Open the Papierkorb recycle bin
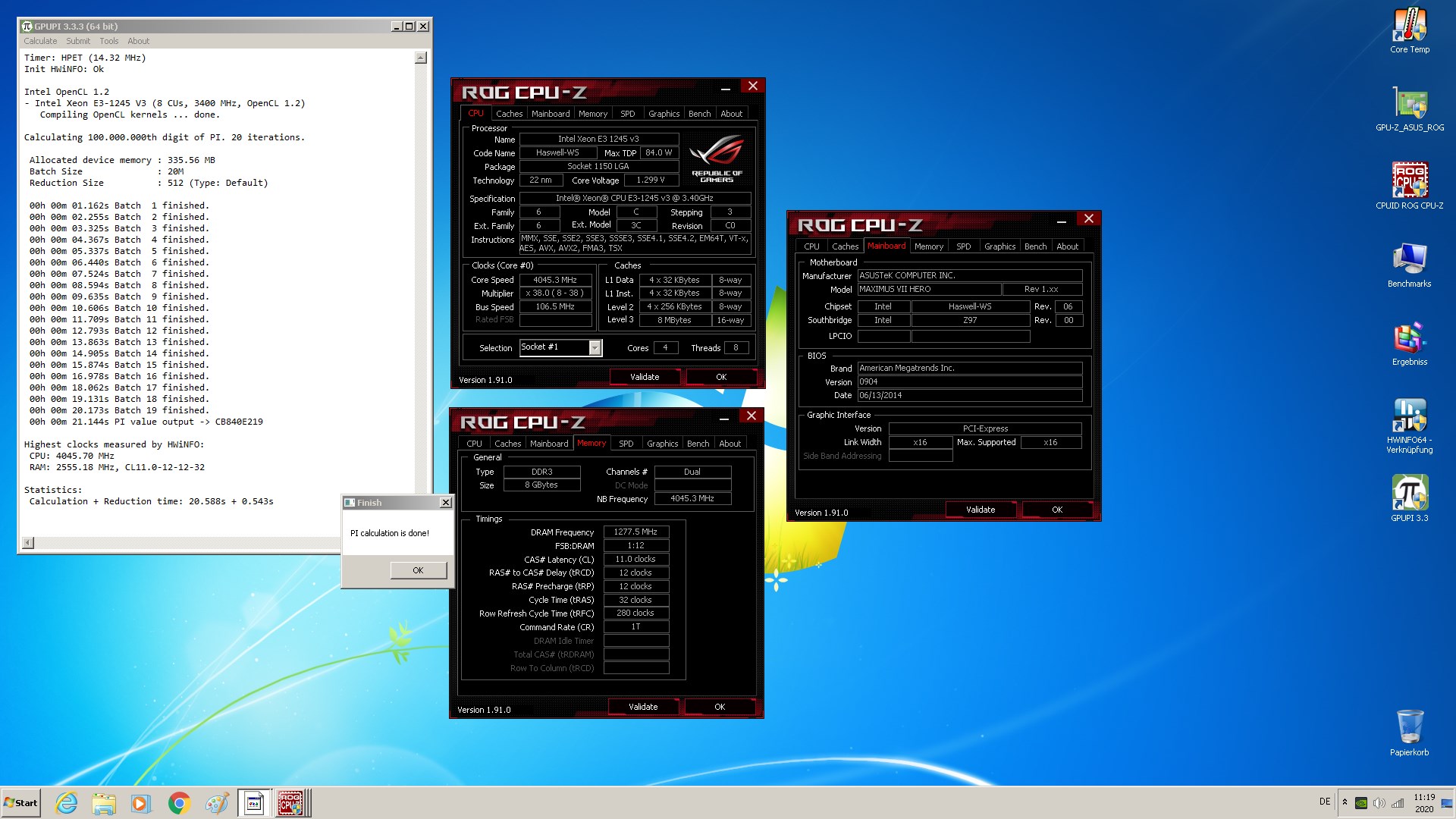Screen dimensions: 1456x819 click(x=1409, y=733)
